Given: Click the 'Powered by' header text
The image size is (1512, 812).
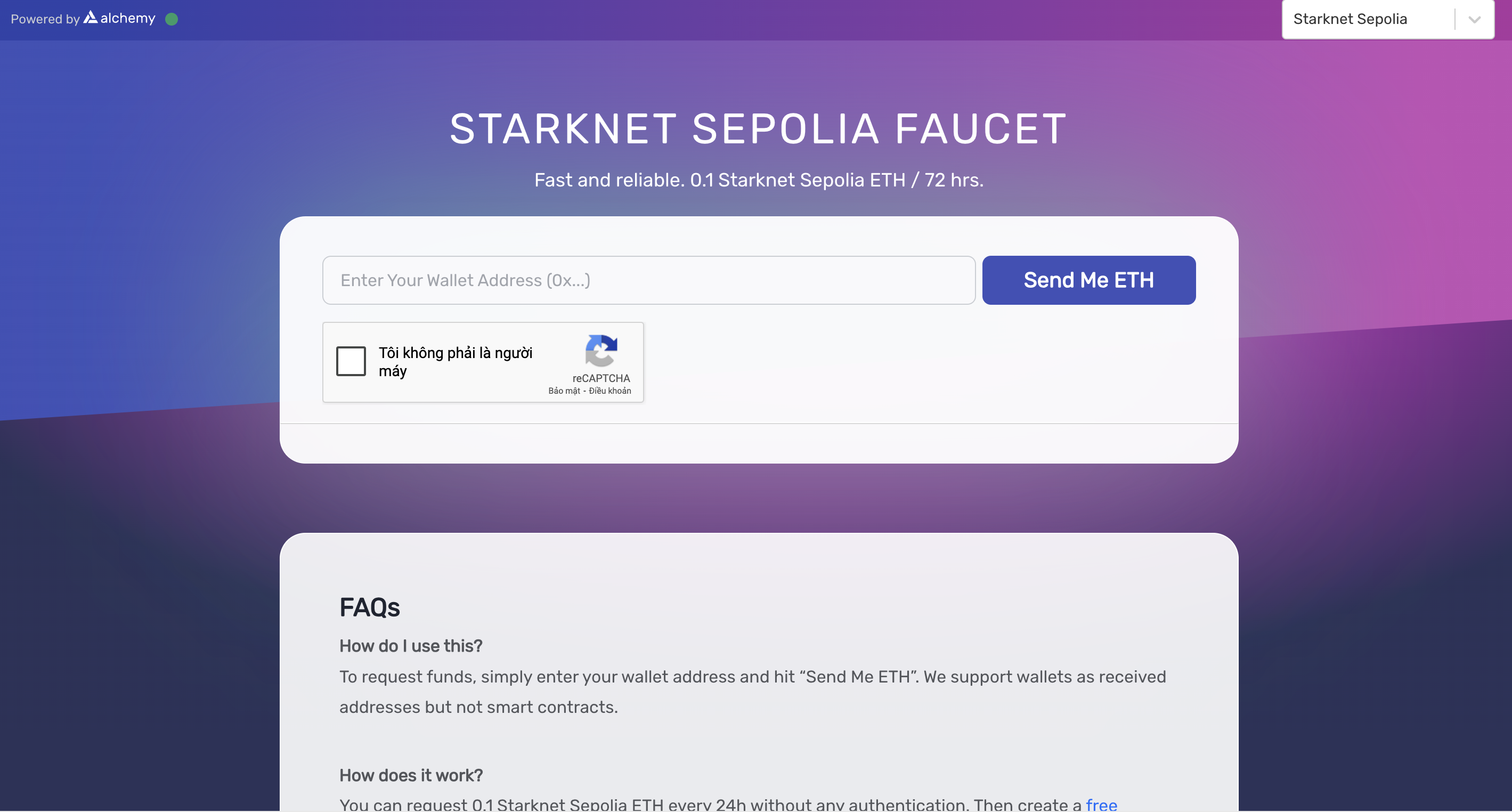Looking at the screenshot, I should coord(45,19).
